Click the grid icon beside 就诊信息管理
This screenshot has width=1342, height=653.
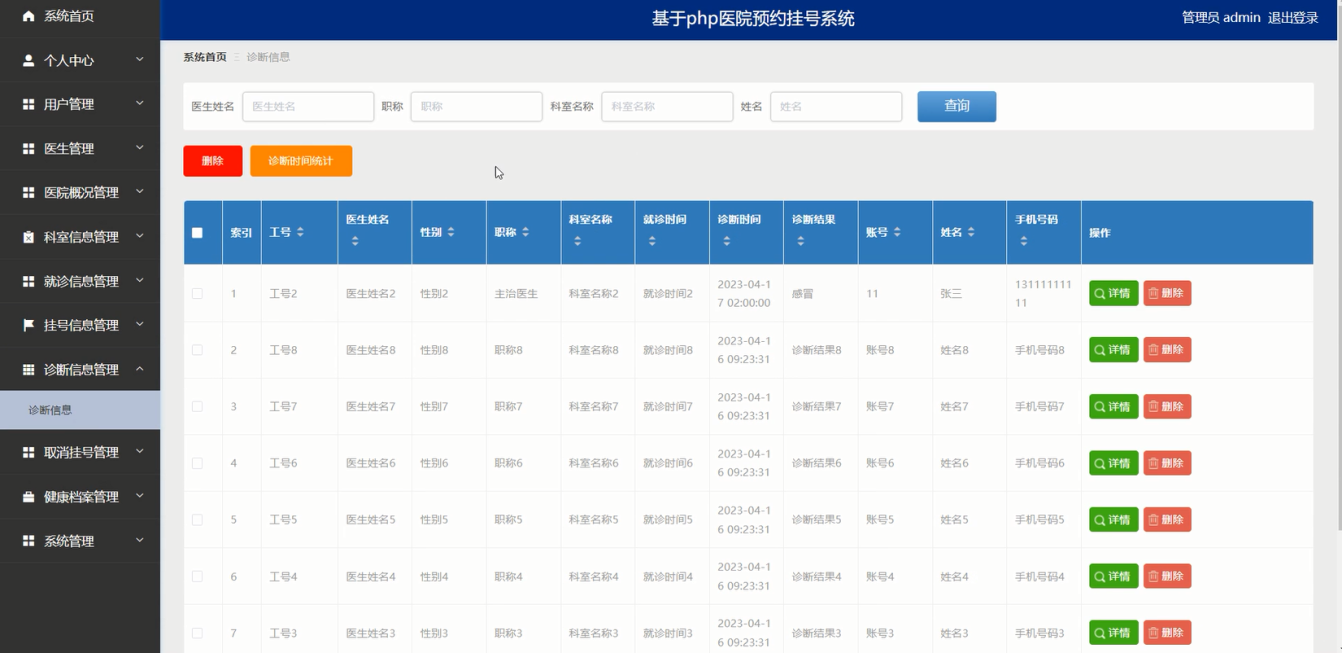coord(28,281)
